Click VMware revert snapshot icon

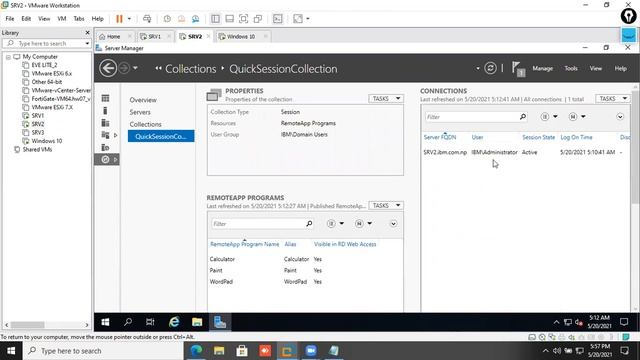(181, 19)
